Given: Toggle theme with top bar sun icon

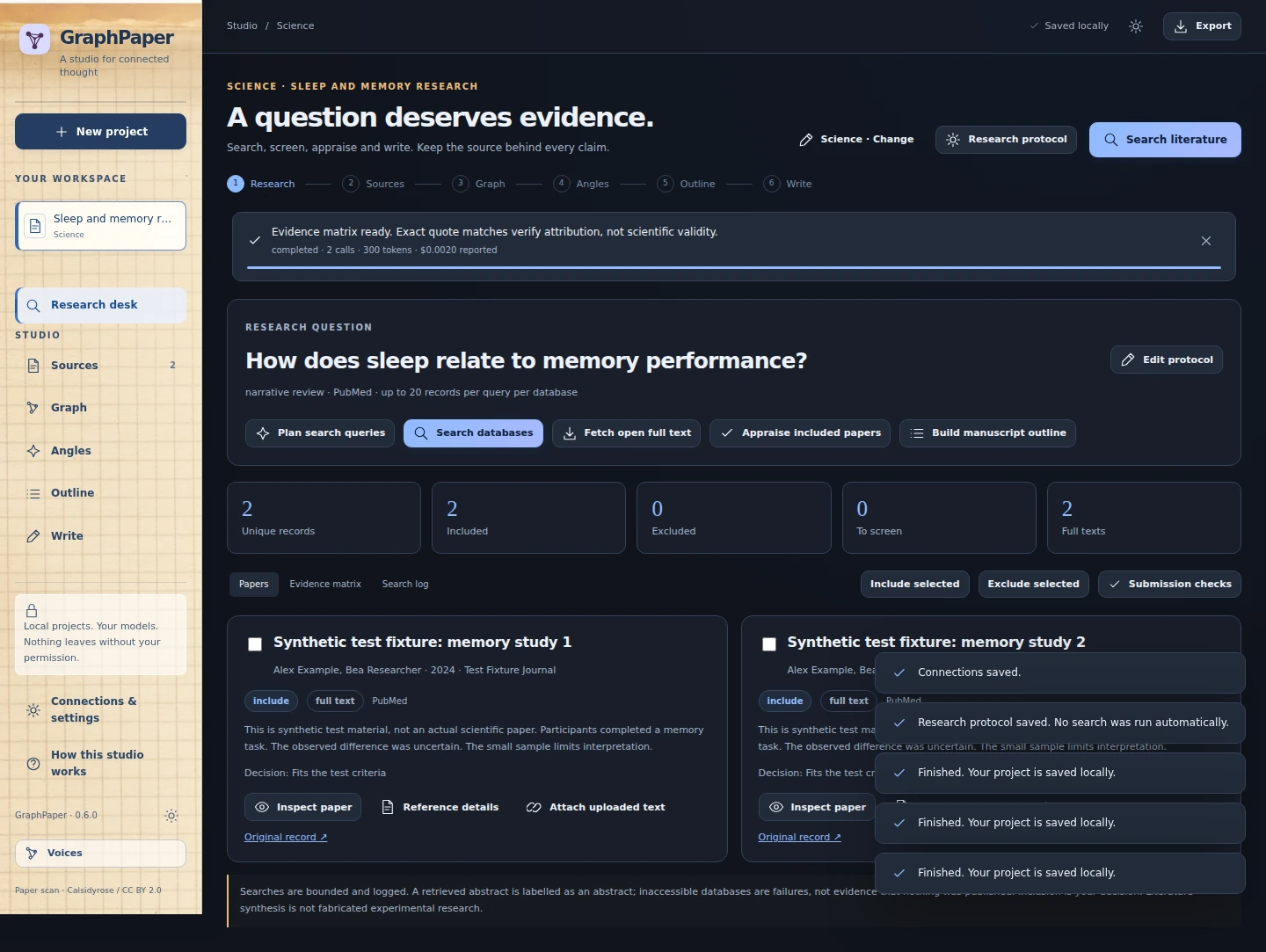Looking at the screenshot, I should tap(1136, 26).
